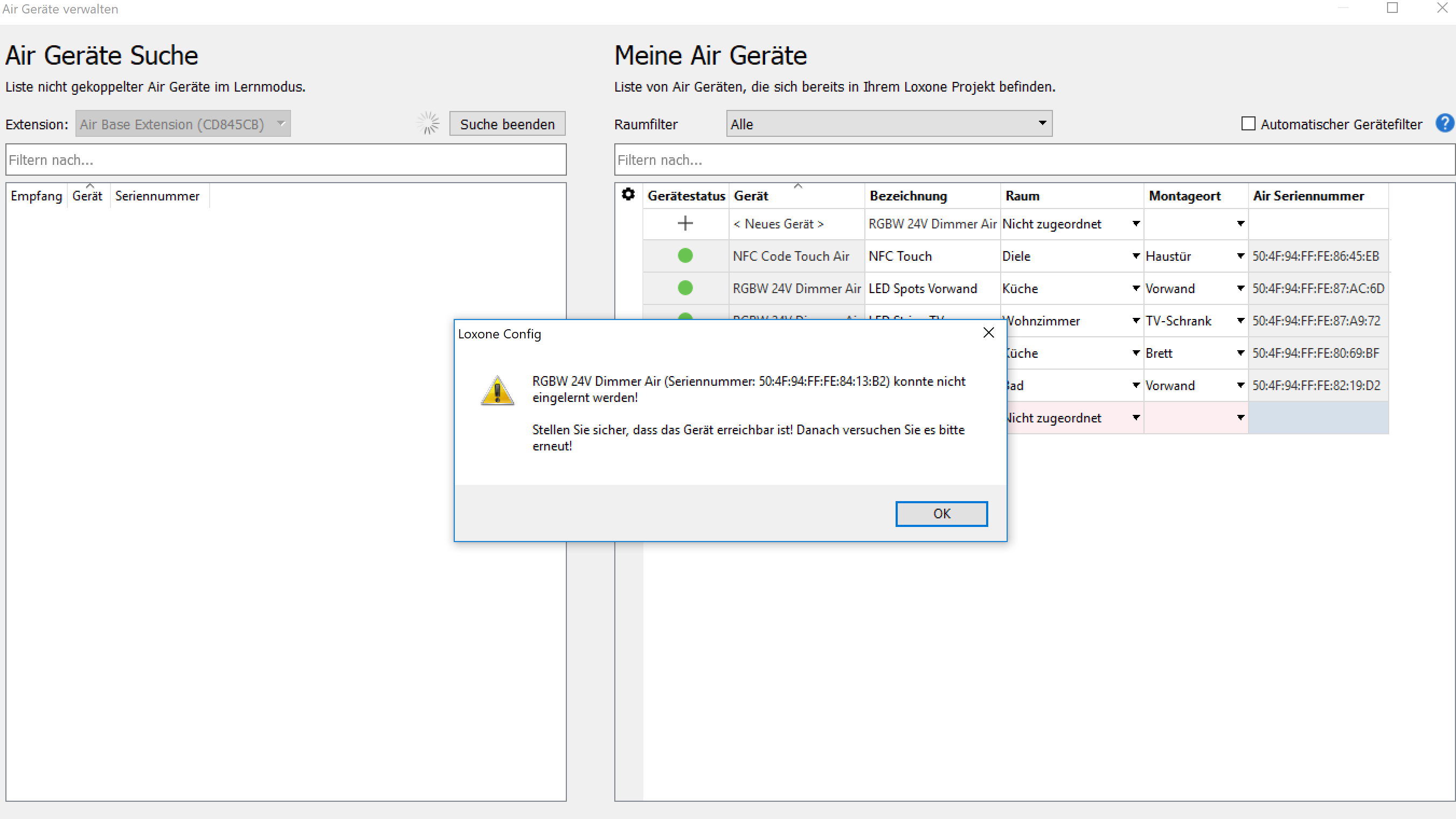Select the '< Neues Gerät >' cell
The image size is (1456, 819).
pyautogui.click(x=797, y=224)
